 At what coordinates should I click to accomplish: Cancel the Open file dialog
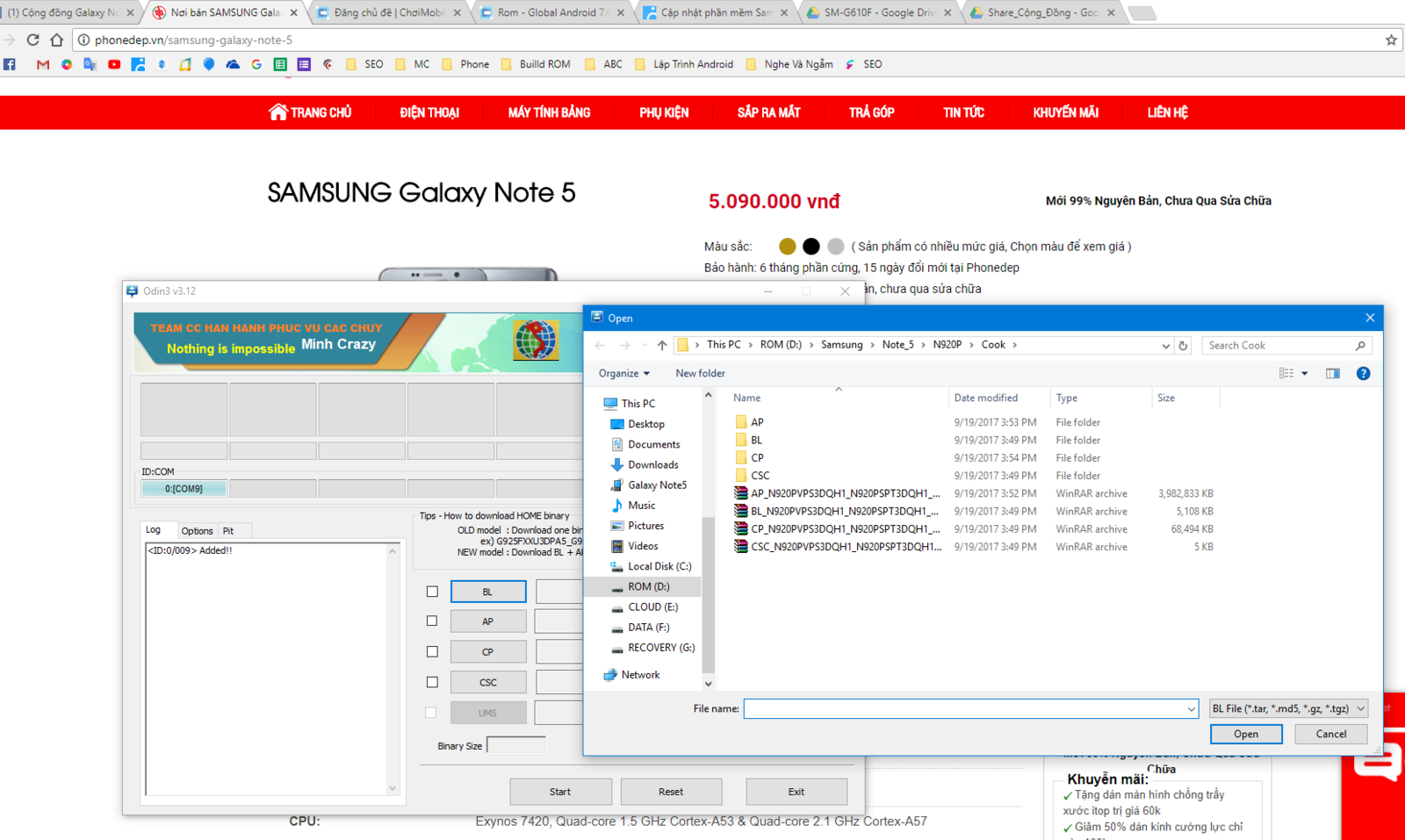click(1330, 734)
